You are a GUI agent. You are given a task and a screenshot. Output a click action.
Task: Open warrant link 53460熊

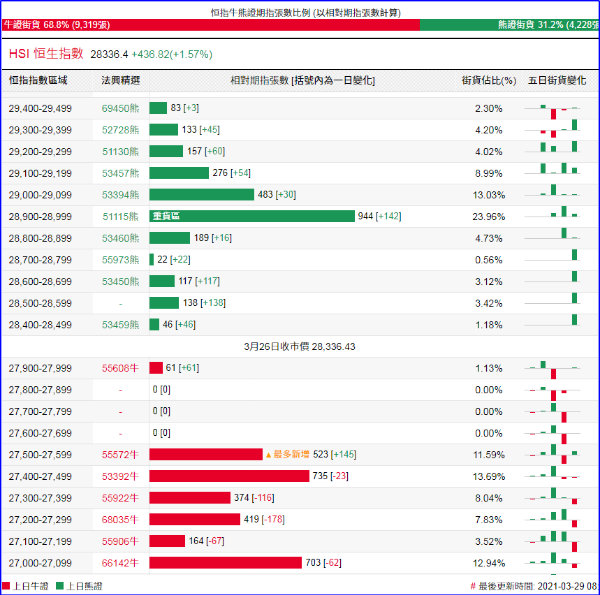tap(120, 238)
